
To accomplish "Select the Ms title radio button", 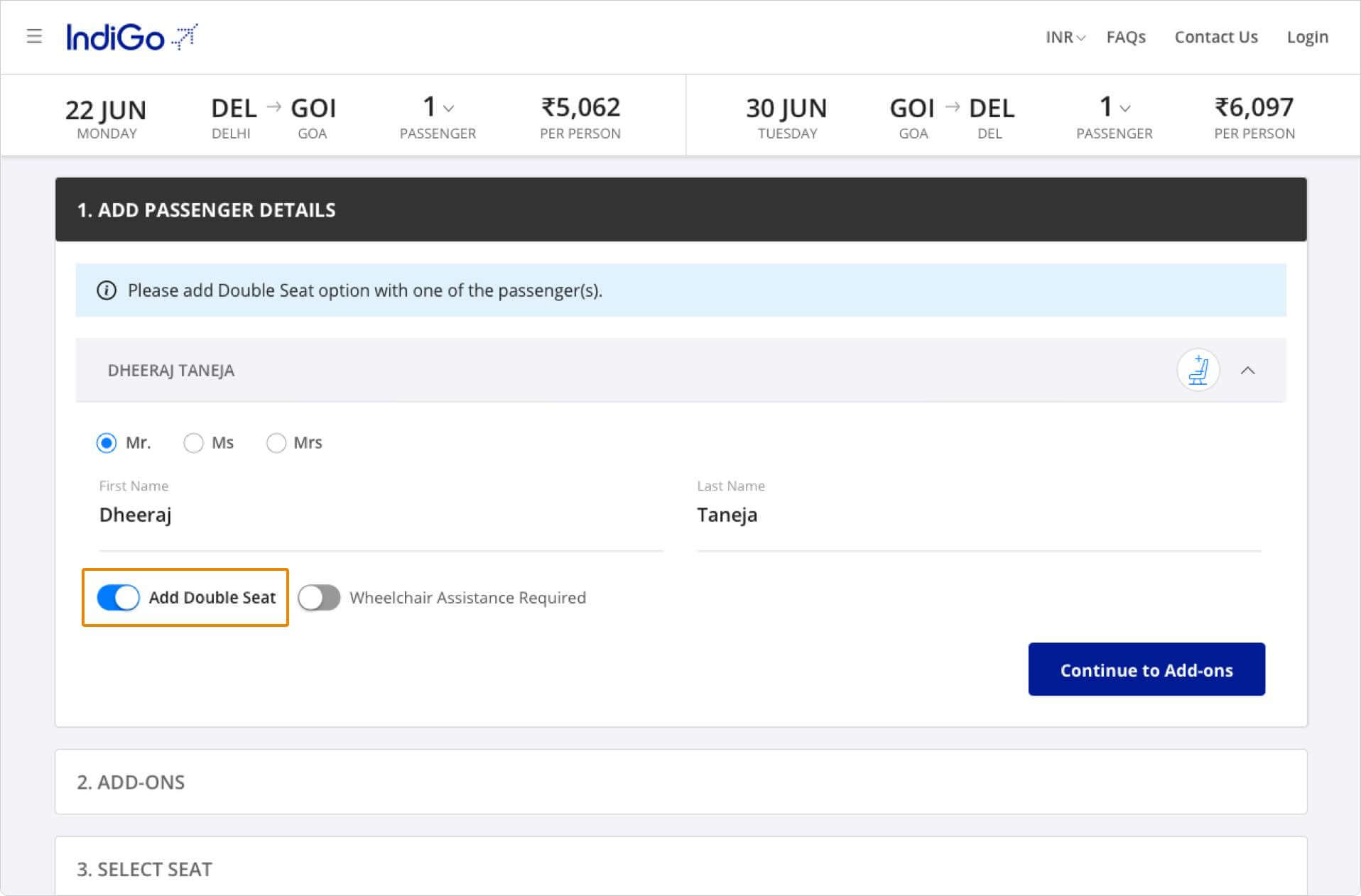I will click(x=193, y=443).
